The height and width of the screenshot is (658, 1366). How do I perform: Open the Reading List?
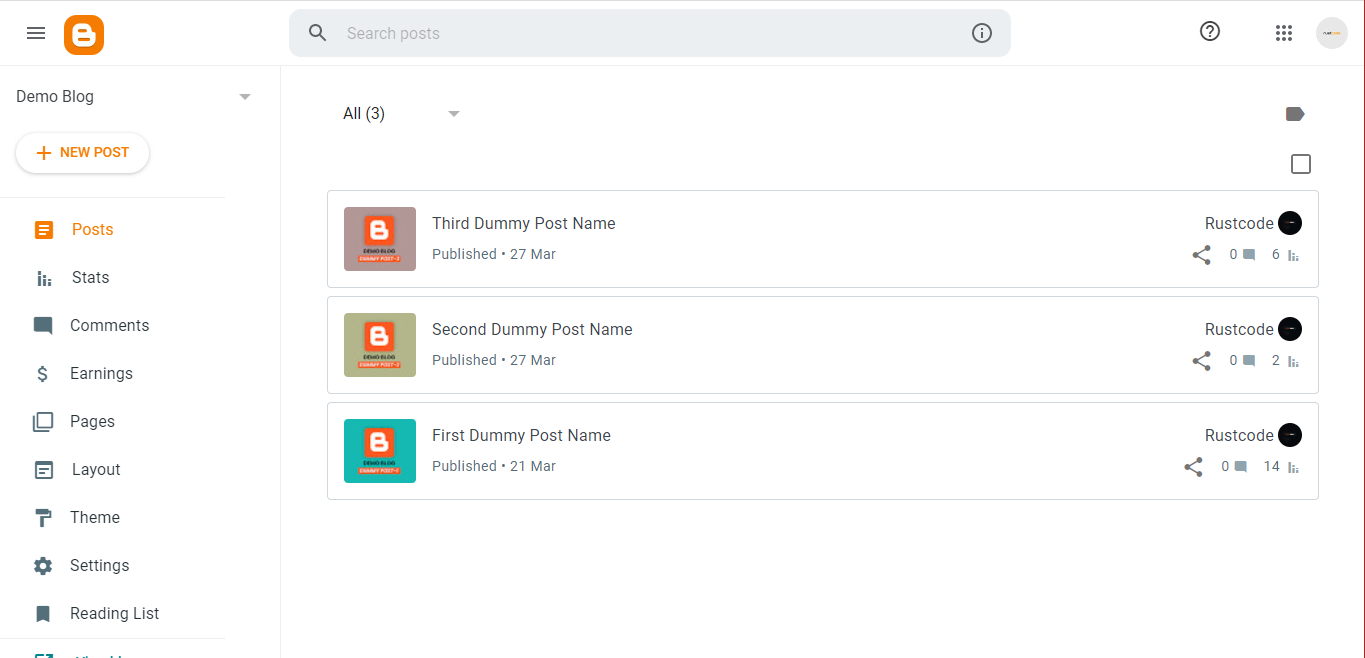[114, 613]
